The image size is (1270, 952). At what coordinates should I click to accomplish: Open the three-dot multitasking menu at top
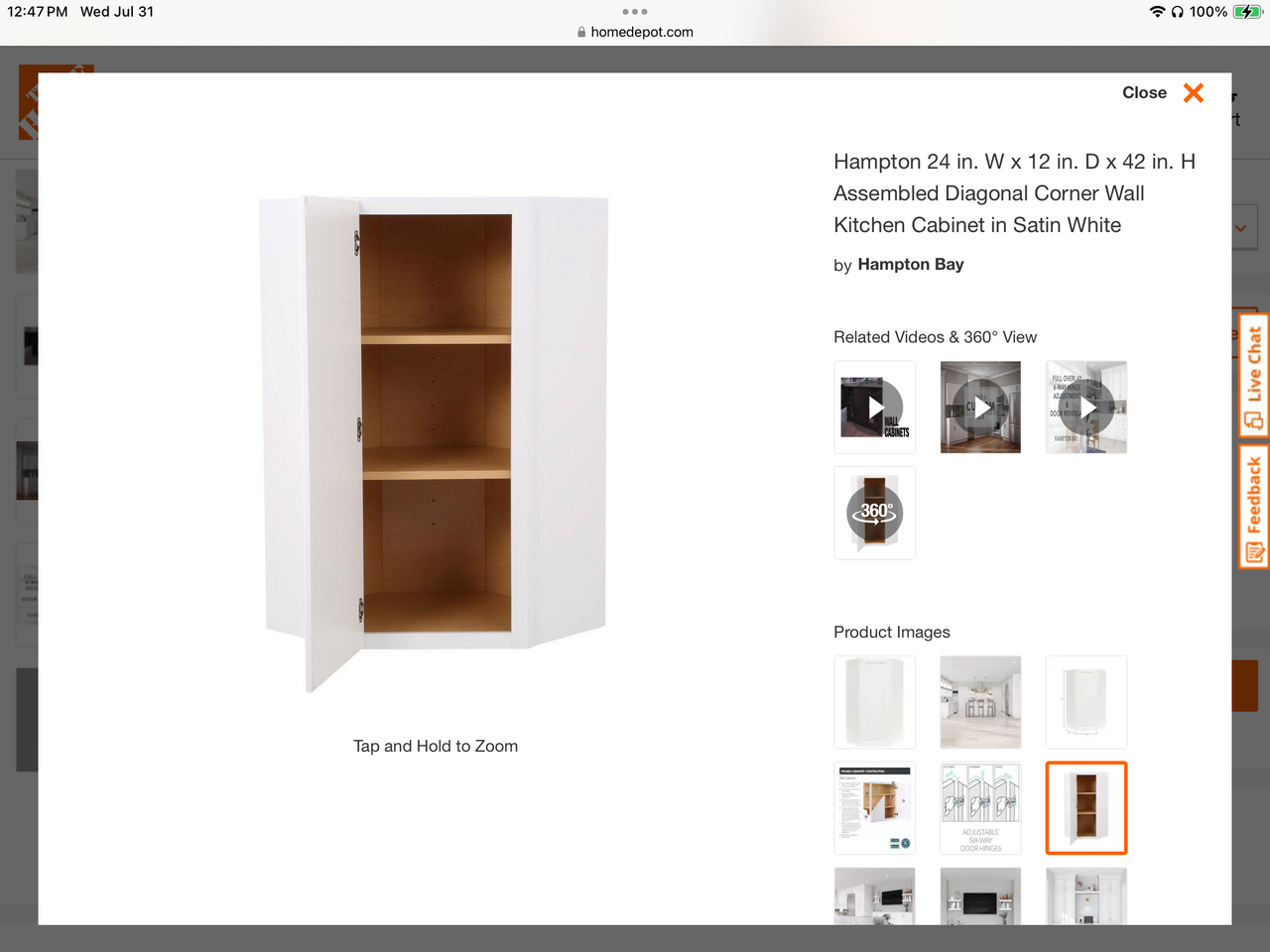pos(635,12)
